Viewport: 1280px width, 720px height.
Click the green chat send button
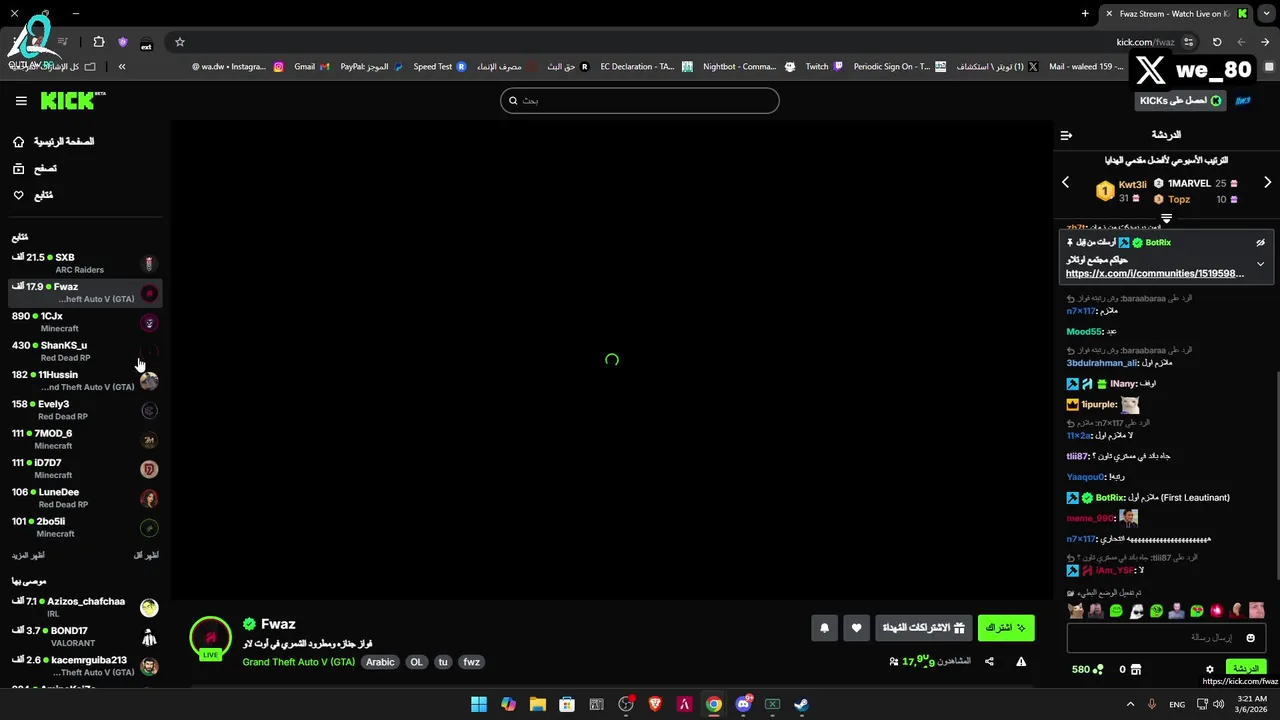pyautogui.click(x=1245, y=669)
